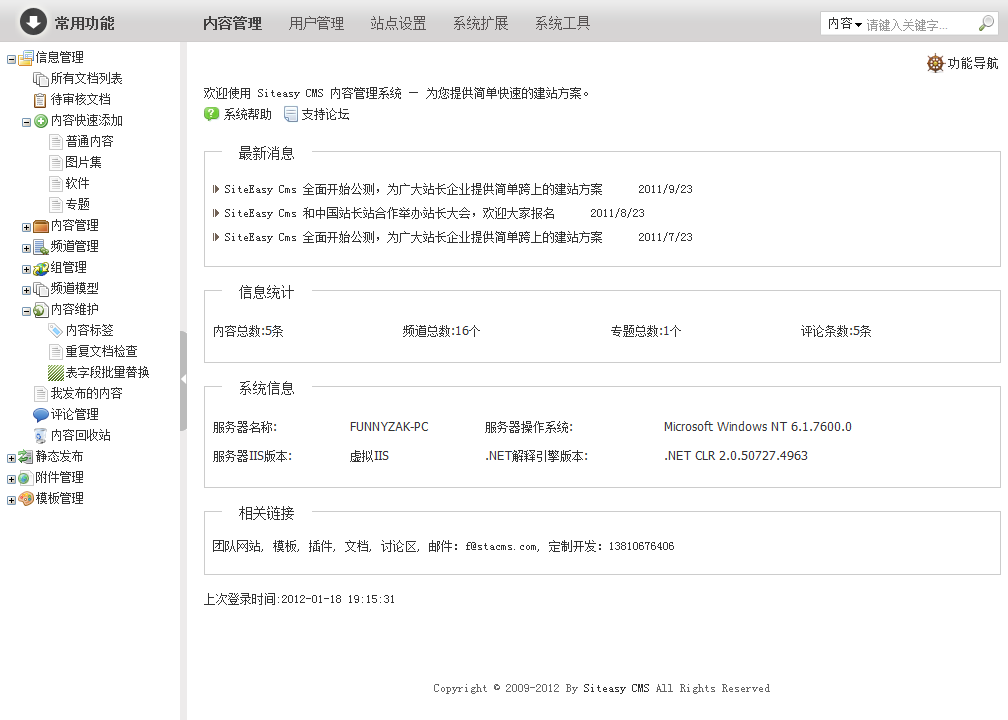The height and width of the screenshot is (720, 1008).
Task: Expand the 内容管理 tree node
Action: [26, 228]
